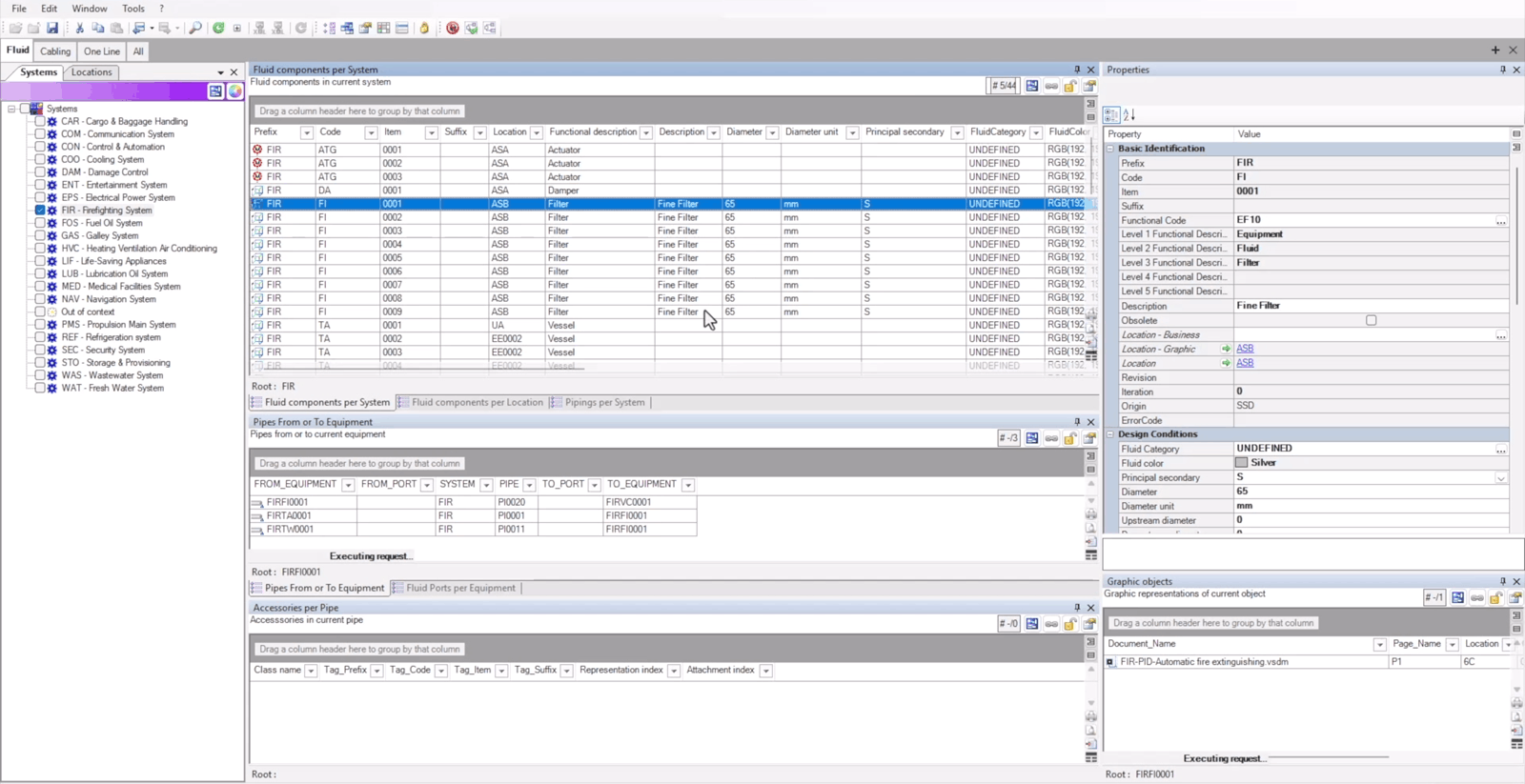Click the Silver fluid color swatch
The image size is (1525, 784).
[1241, 463]
